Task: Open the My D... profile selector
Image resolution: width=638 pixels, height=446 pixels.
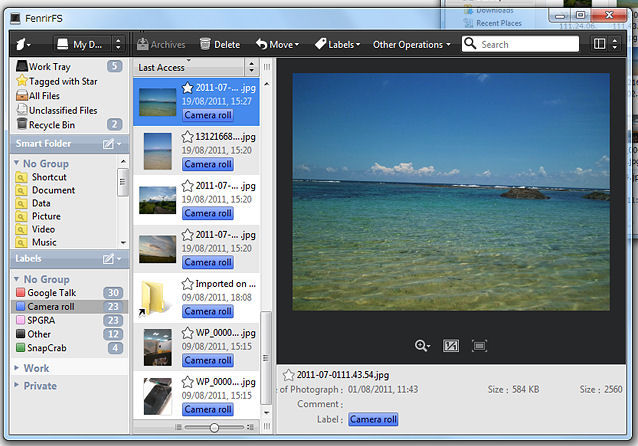Action: [x=83, y=44]
